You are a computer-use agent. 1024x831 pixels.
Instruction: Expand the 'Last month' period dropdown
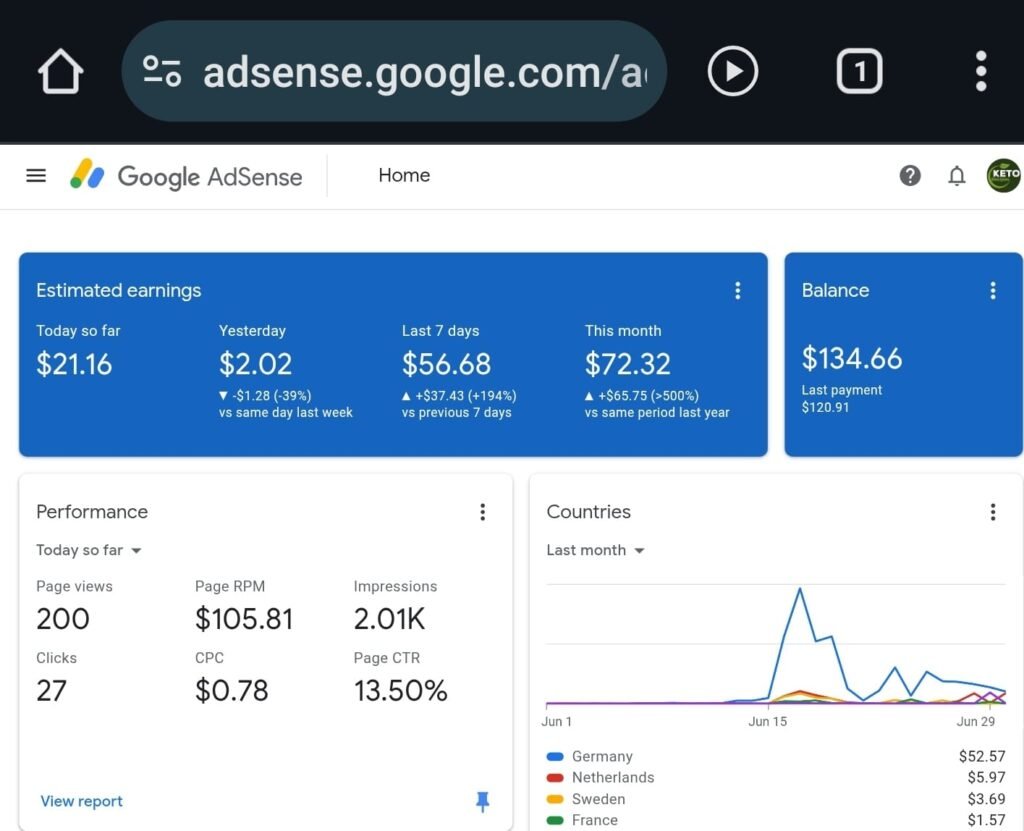596,550
